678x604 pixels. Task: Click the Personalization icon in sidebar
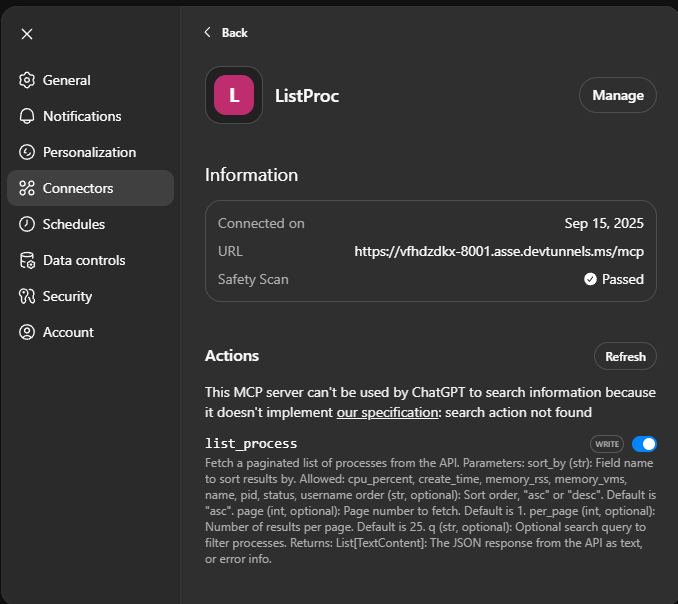click(x=27, y=152)
